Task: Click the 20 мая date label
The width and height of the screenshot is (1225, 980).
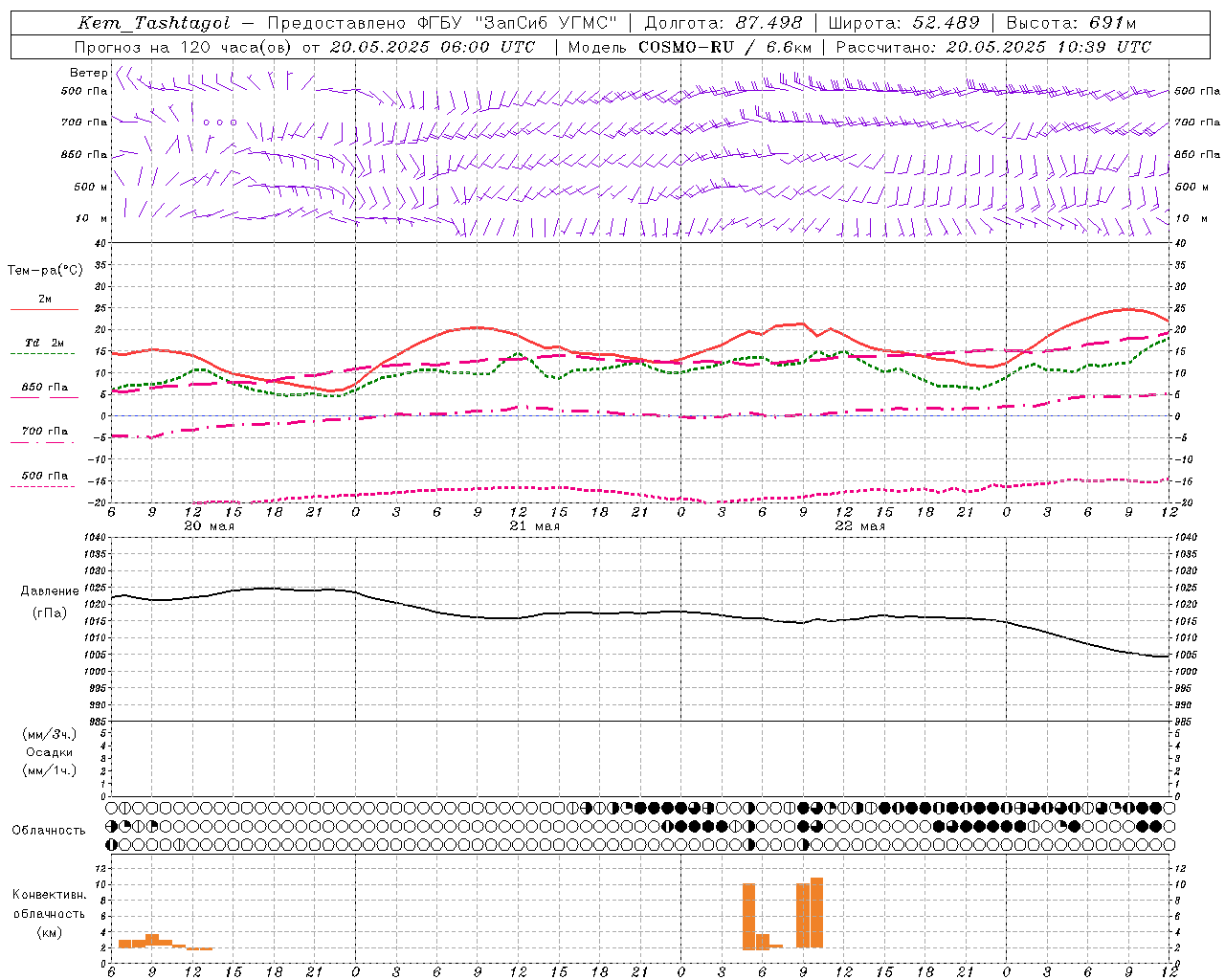Action: 209,526
